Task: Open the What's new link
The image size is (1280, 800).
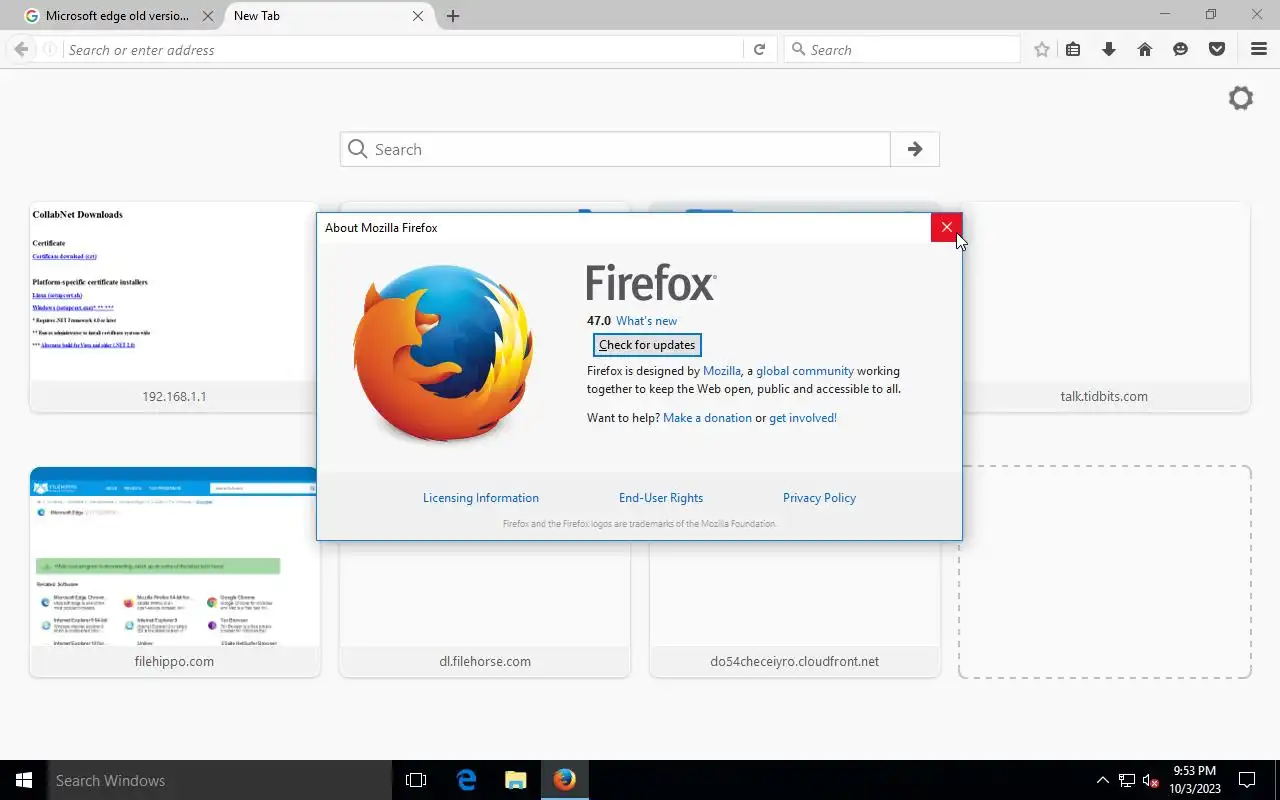Action: 646,321
